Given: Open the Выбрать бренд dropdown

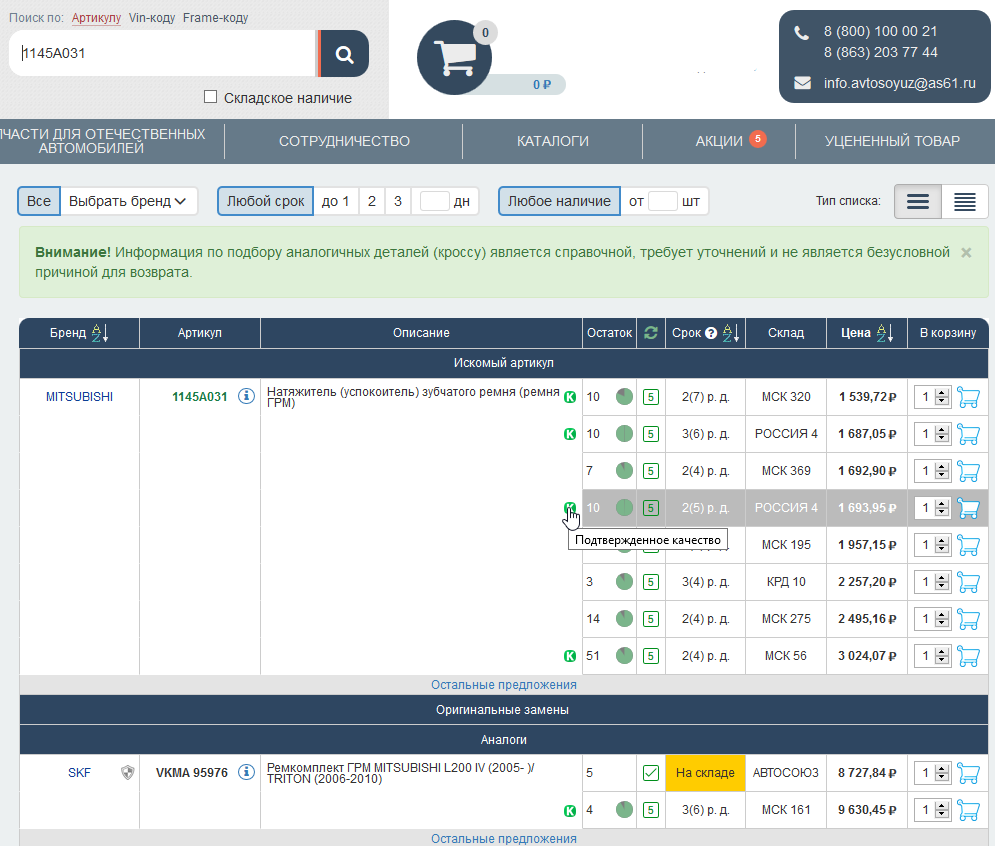Looking at the screenshot, I should coord(128,201).
